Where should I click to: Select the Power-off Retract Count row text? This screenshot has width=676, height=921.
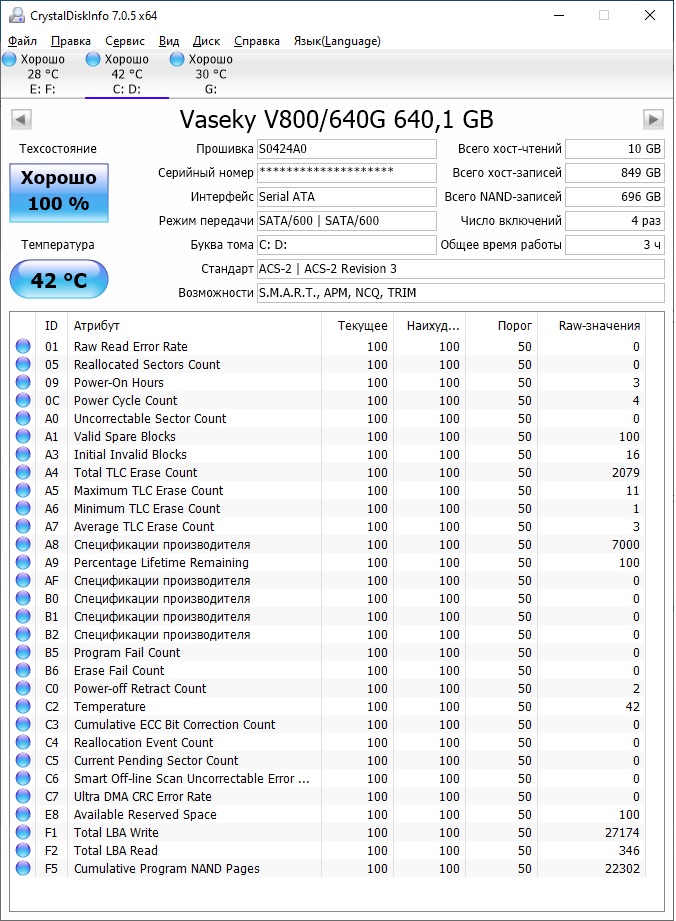[x=140, y=688]
